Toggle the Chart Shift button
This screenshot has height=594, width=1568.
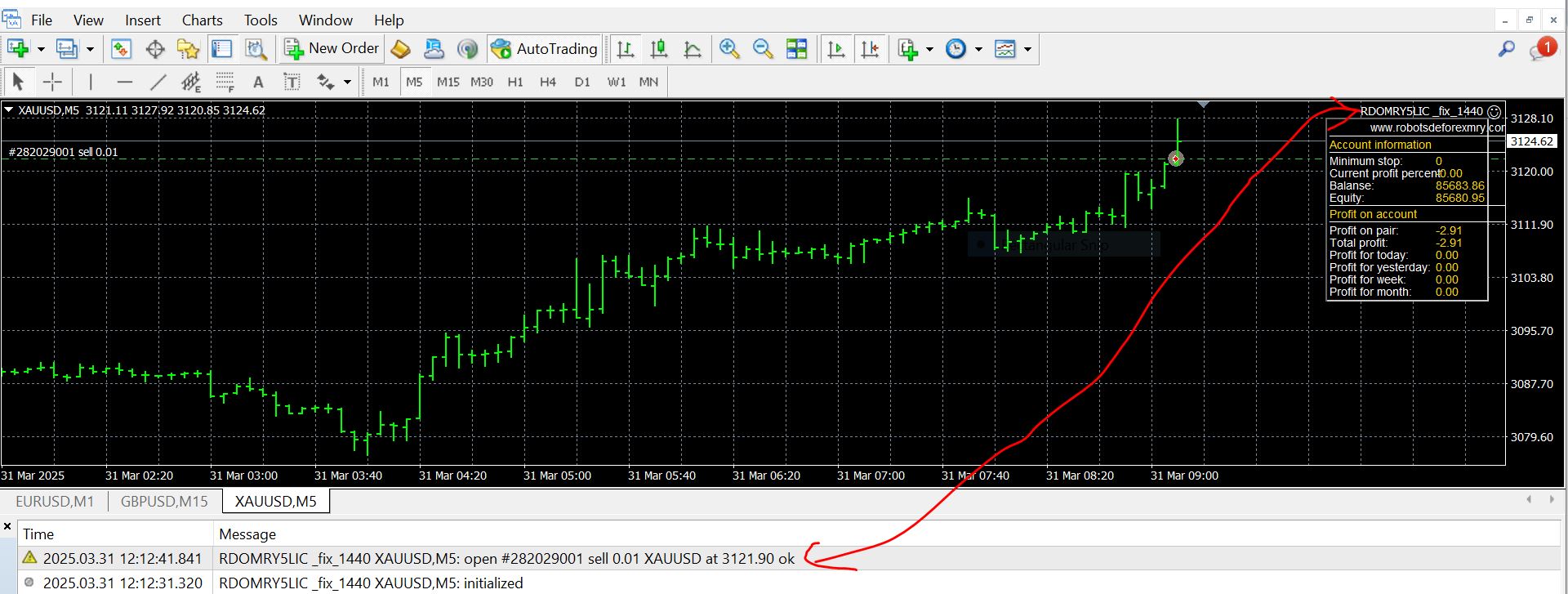tap(870, 49)
